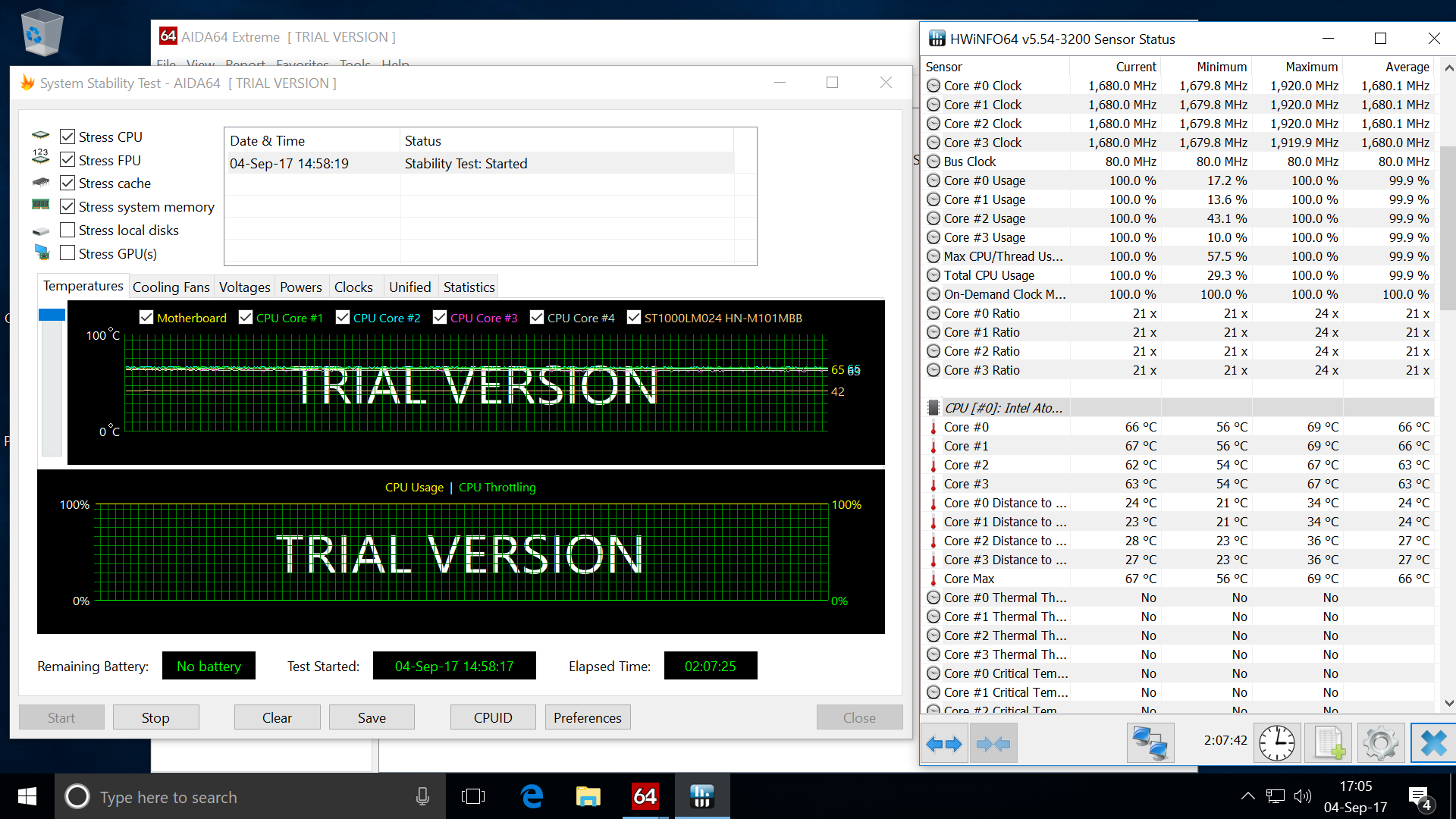1456x819 pixels.
Task: Click Core Max thermometer icon
Action: click(x=934, y=579)
